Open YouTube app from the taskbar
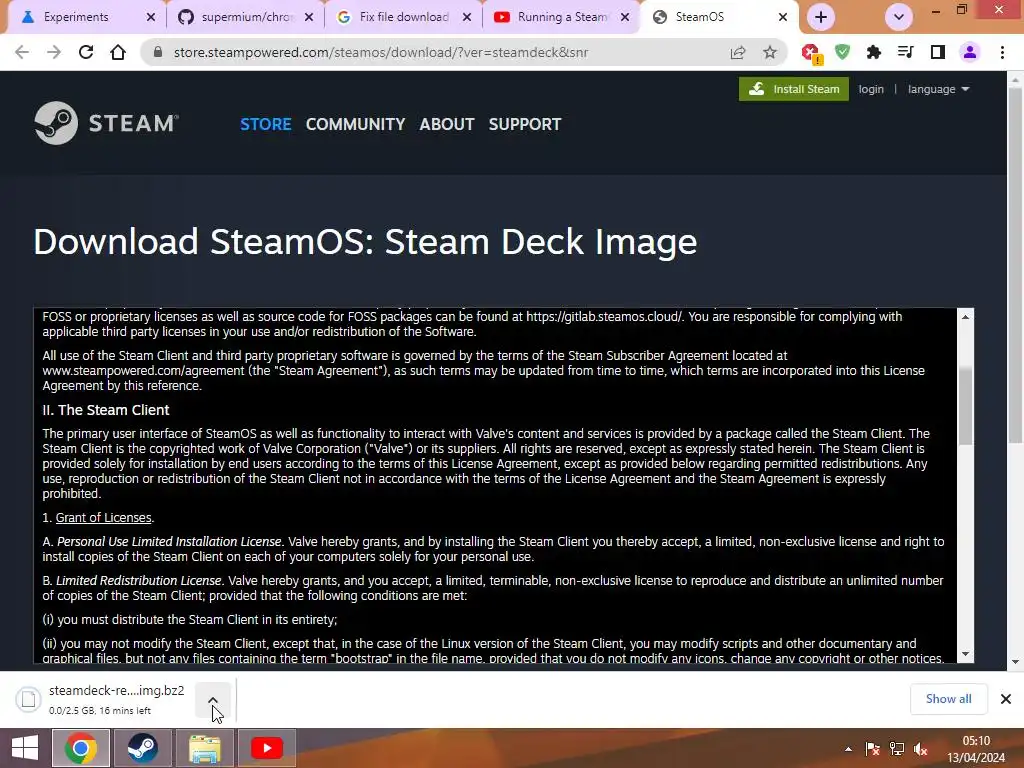Viewport: 1024px width, 768px height. (266, 748)
